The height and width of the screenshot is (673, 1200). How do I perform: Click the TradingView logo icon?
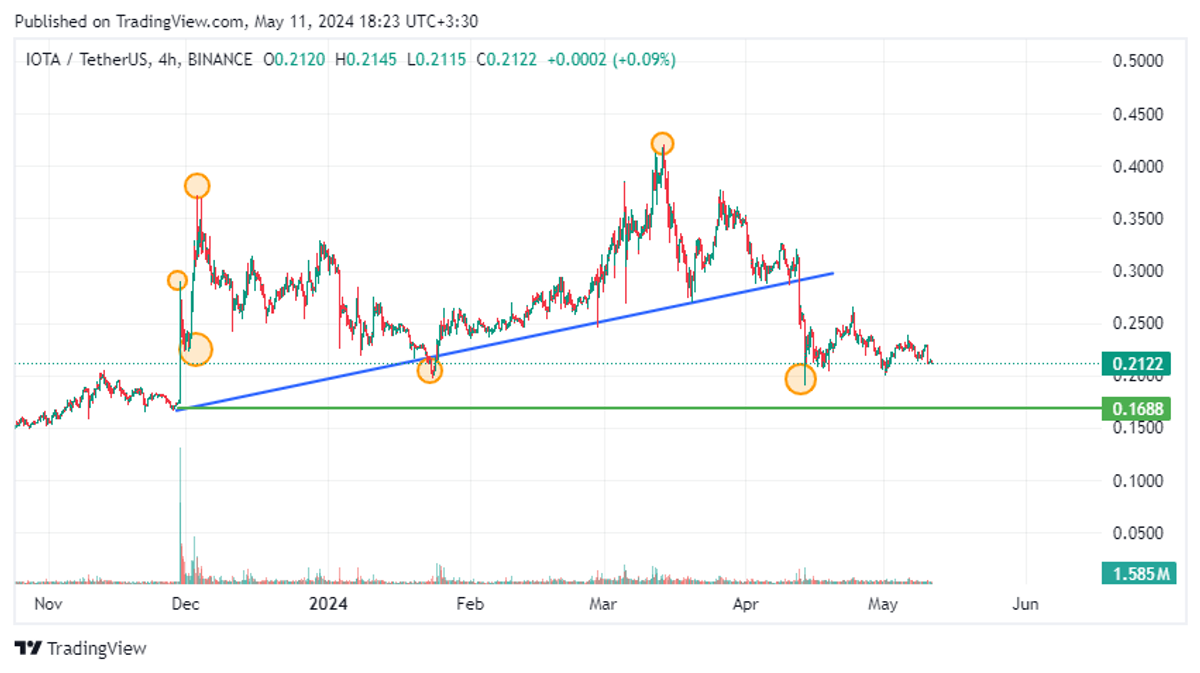pos(28,648)
